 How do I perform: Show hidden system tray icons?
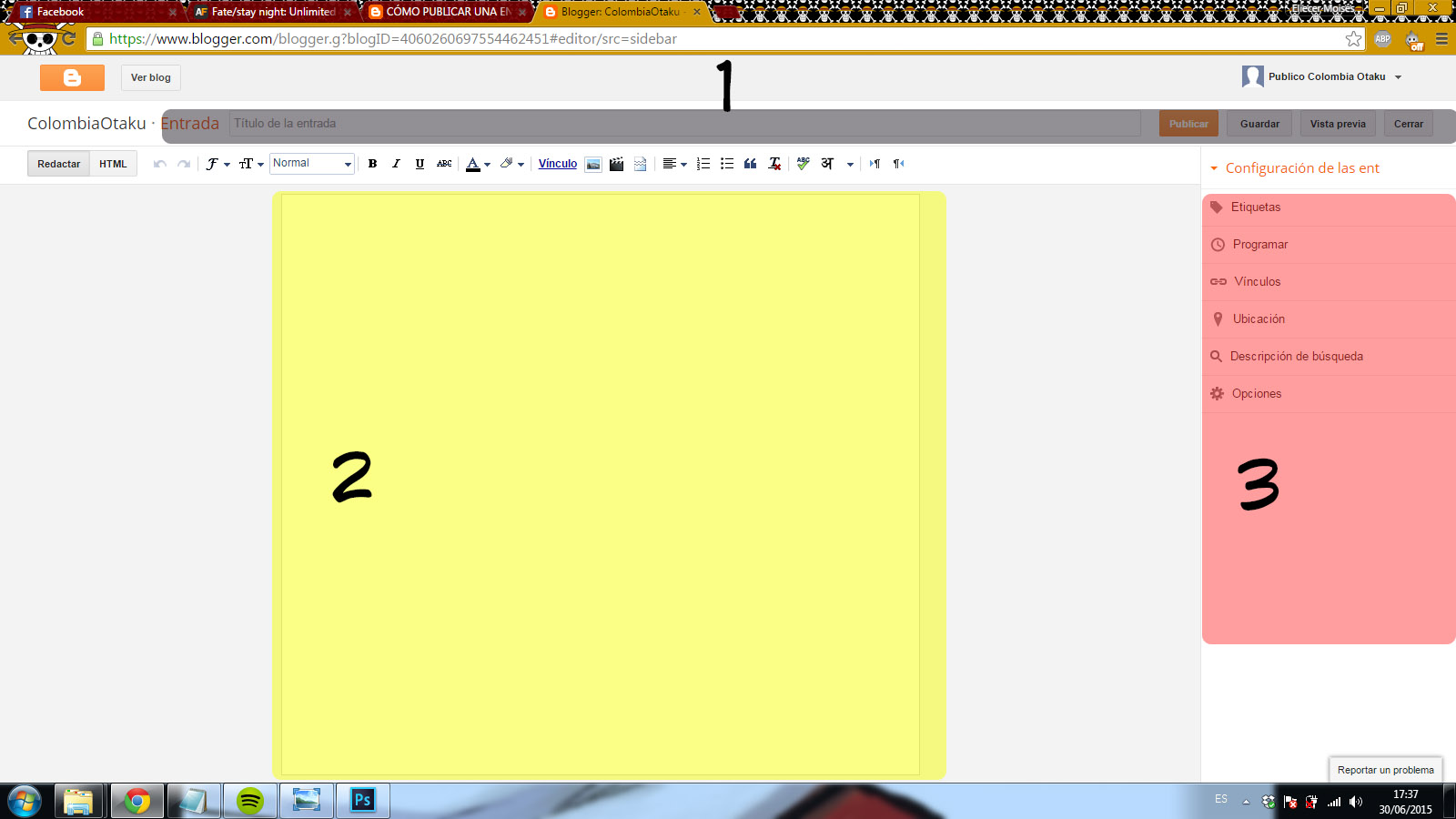tap(1246, 802)
